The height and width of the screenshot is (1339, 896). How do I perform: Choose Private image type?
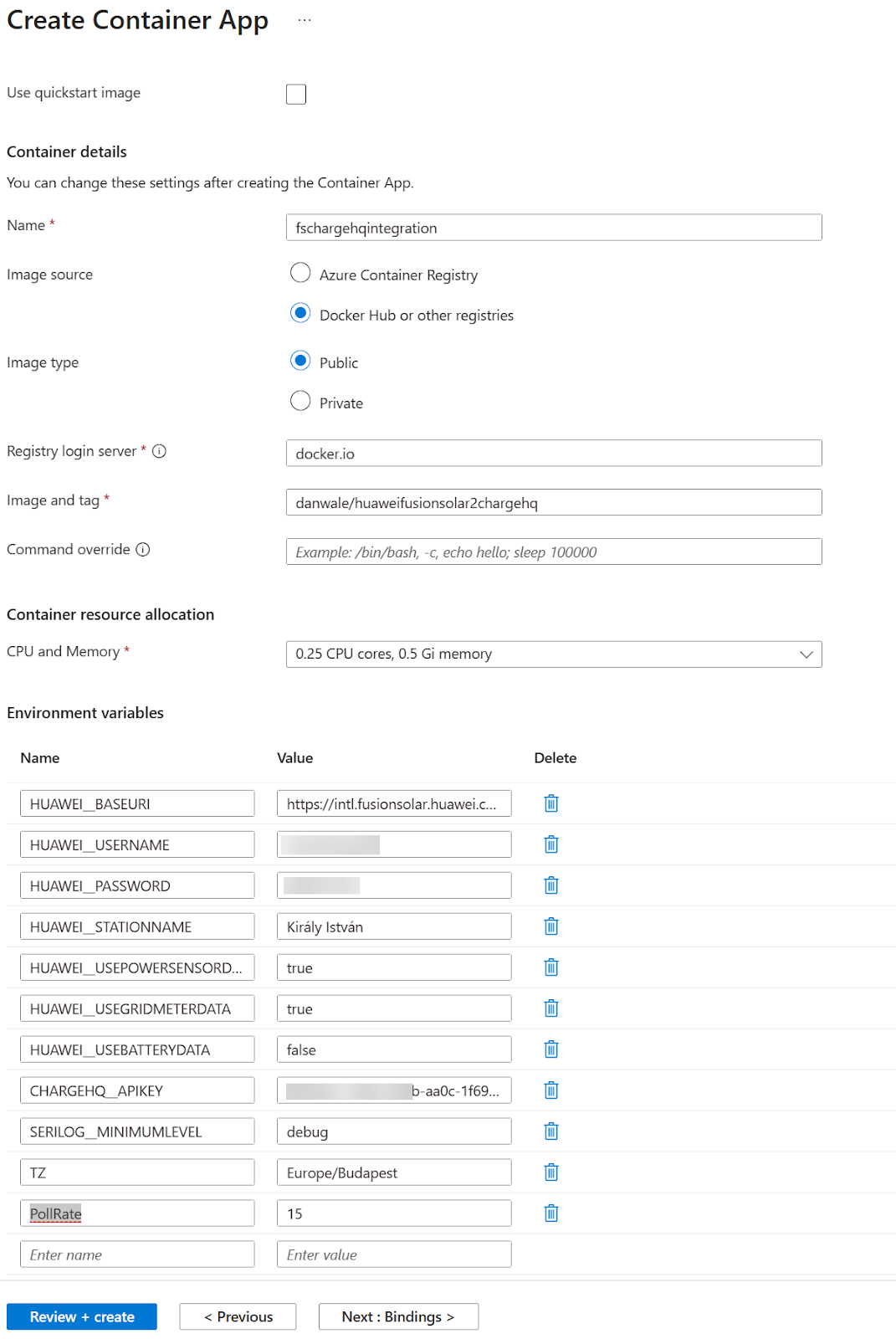(300, 402)
